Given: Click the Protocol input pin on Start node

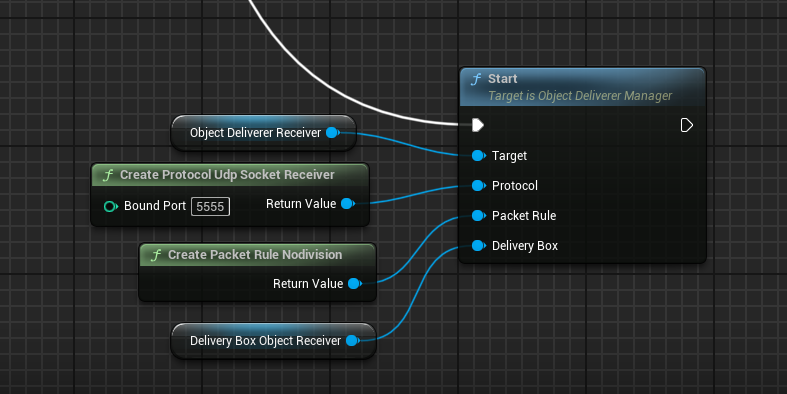Looking at the screenshot, I should click(479, 186).
